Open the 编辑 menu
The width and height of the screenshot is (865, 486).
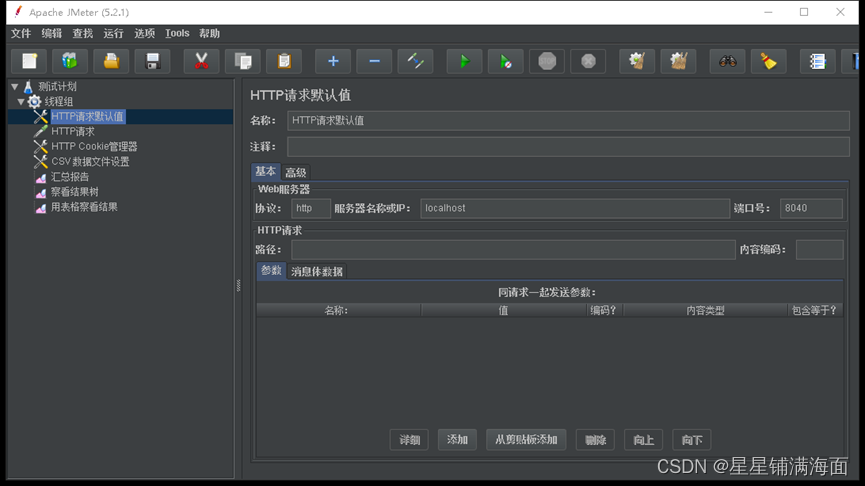(x=52, y=34)
